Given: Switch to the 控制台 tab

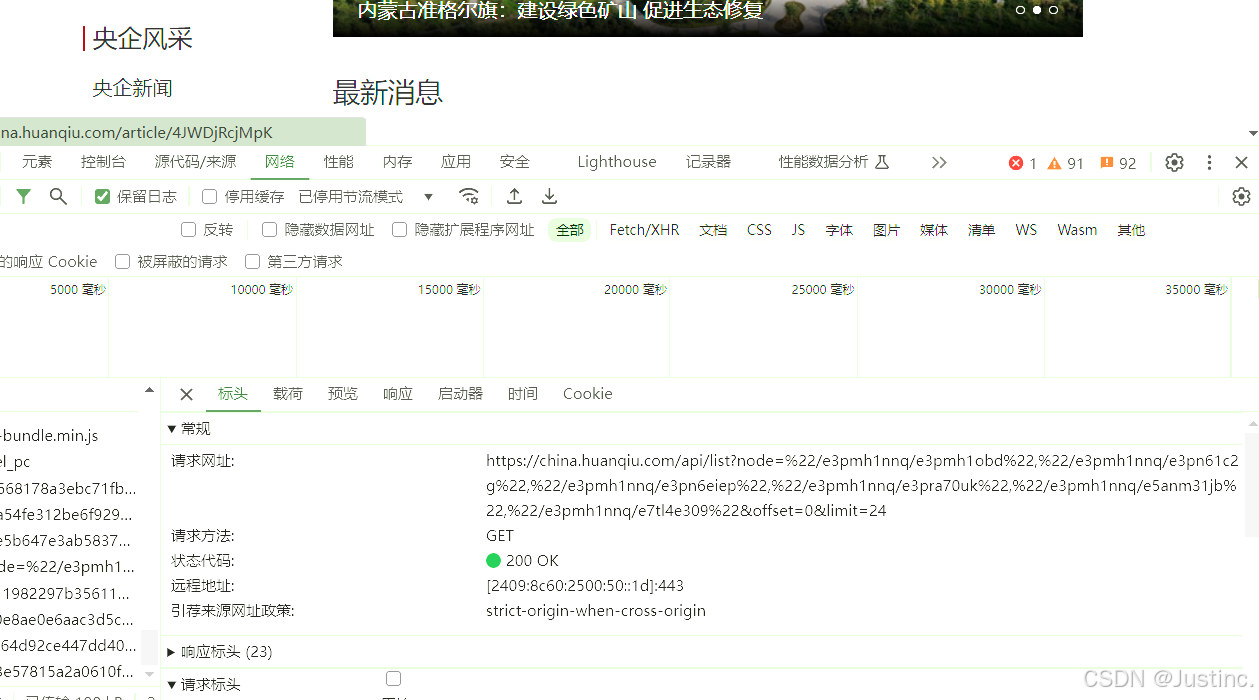Looking at the screenshot, I should coord(103,162).
